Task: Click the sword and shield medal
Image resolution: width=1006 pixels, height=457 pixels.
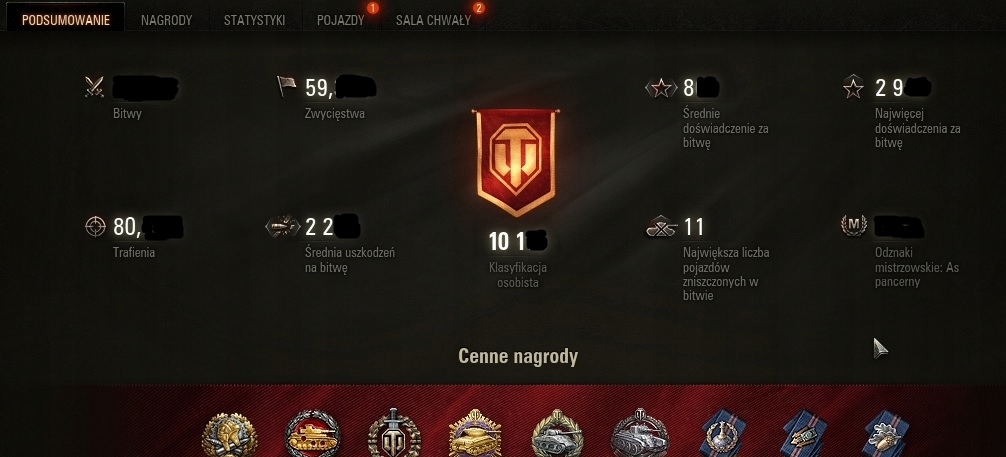Action: [394, 433]
